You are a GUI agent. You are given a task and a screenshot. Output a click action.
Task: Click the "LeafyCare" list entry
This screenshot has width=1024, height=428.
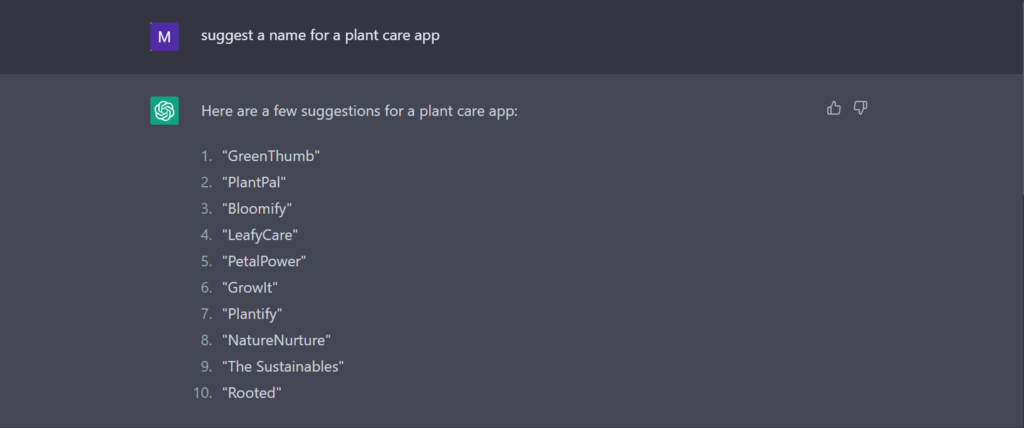[x=260, y=235]
